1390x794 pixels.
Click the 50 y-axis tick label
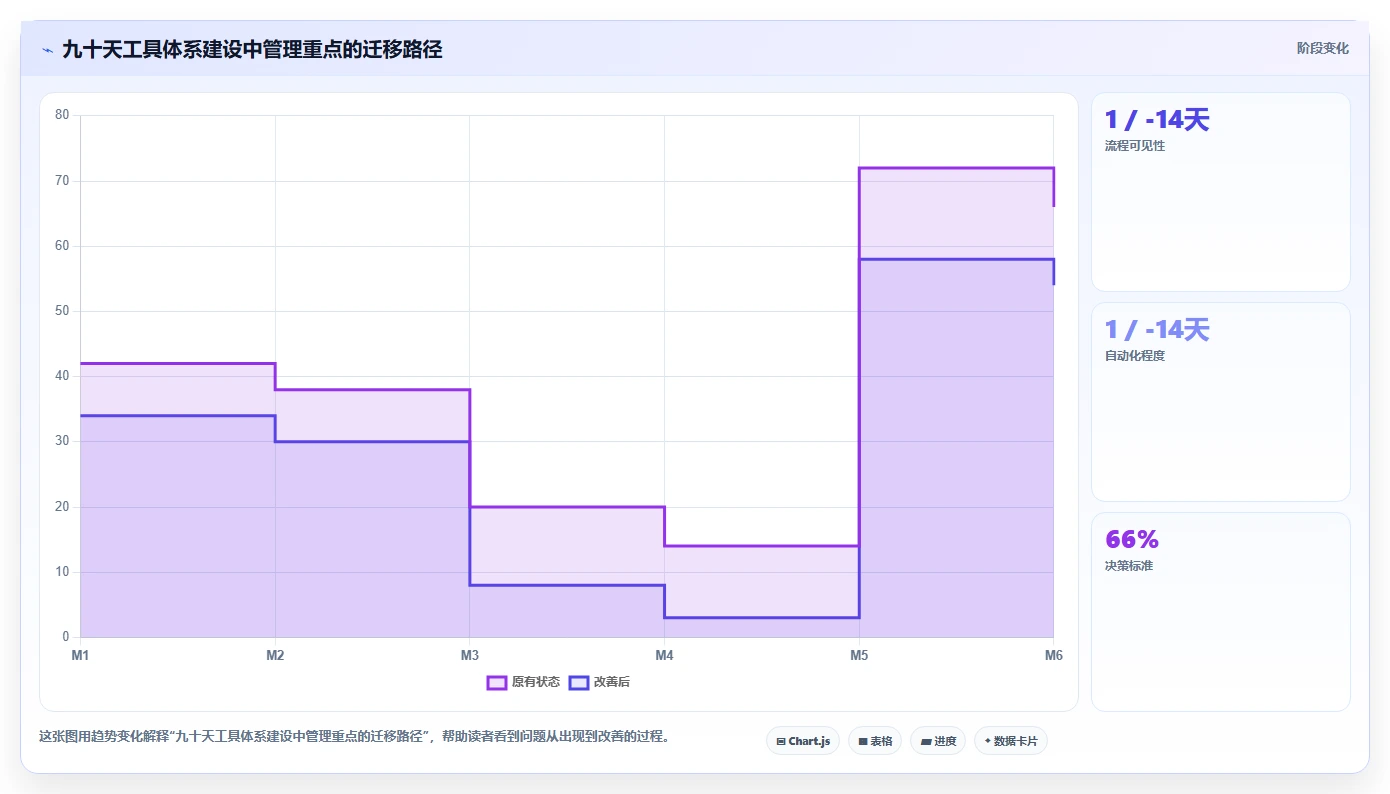click(x=62, y=311)
